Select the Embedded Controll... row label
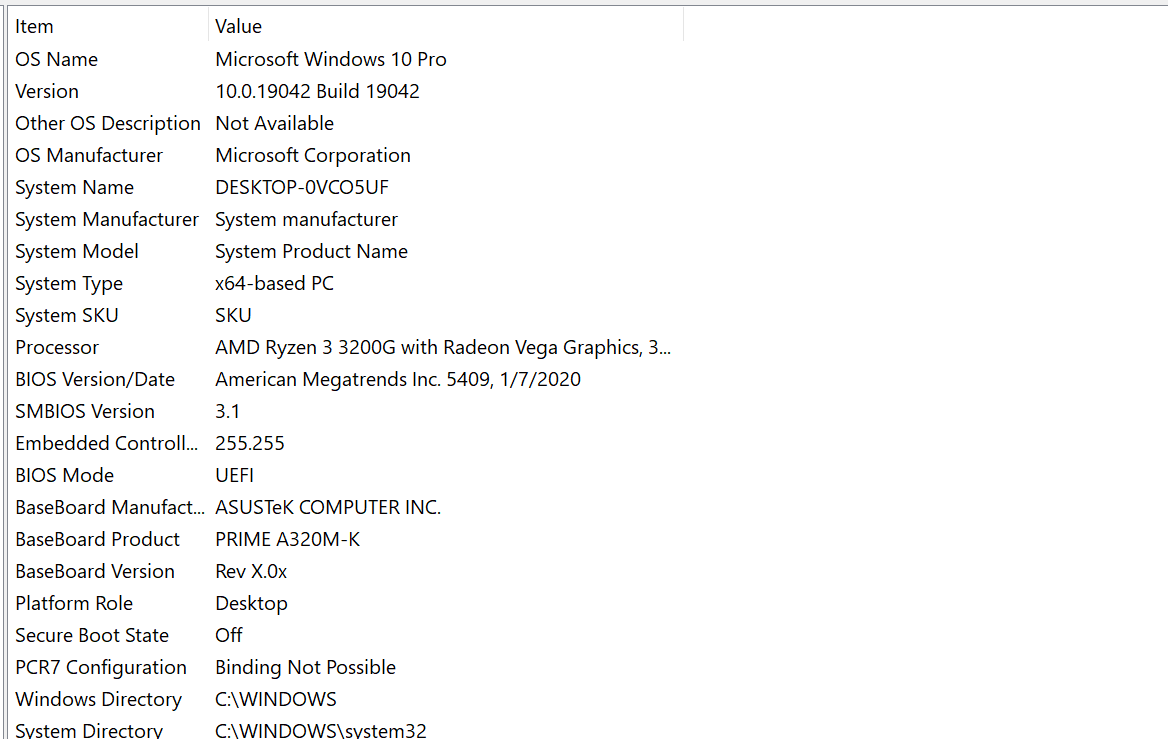Image resolution: width=1168 pixels, height=739 pixels. point(107,444)
